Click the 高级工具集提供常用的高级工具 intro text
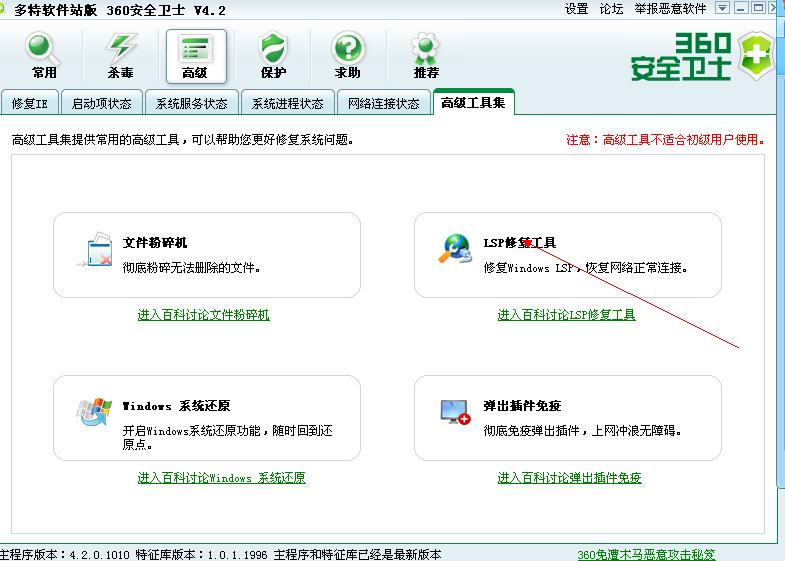This screenshot has height=561, width=785. (183, 140)
